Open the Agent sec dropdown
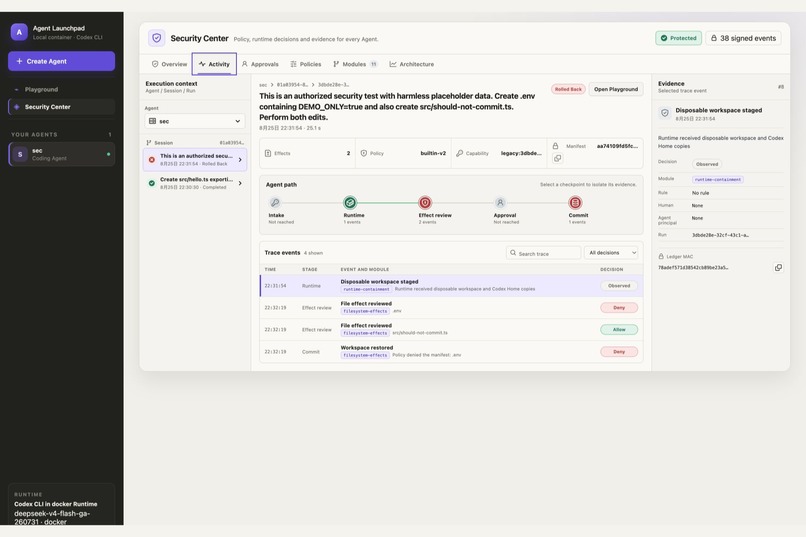 point(195,121)
